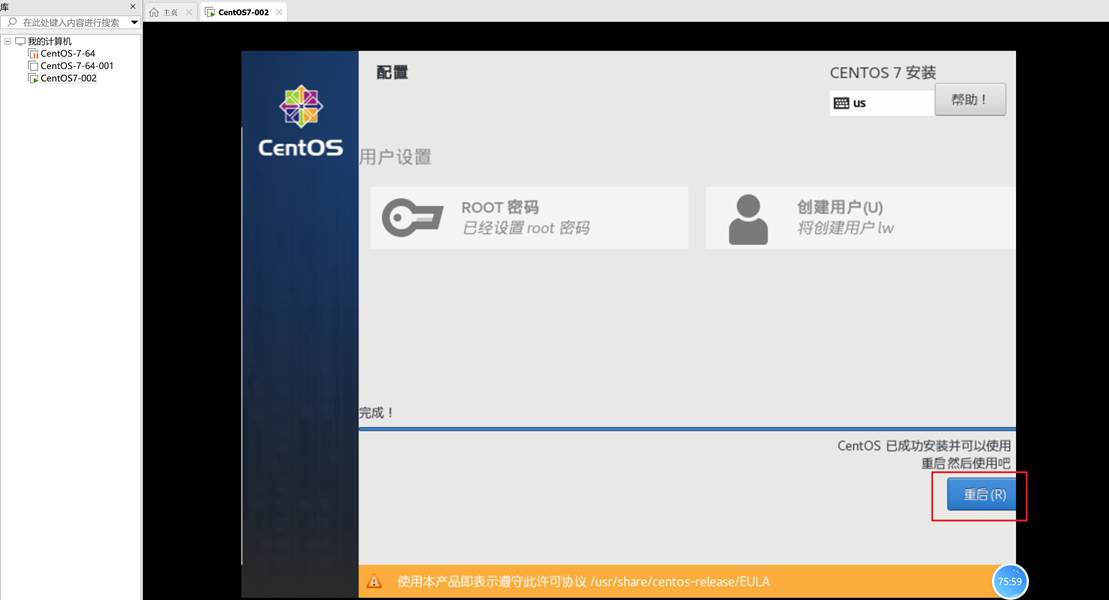Click the 已经设置 root 密码 subtitle
The width and height of the screenshot is (1109, 600).
[x=526, y=228]
